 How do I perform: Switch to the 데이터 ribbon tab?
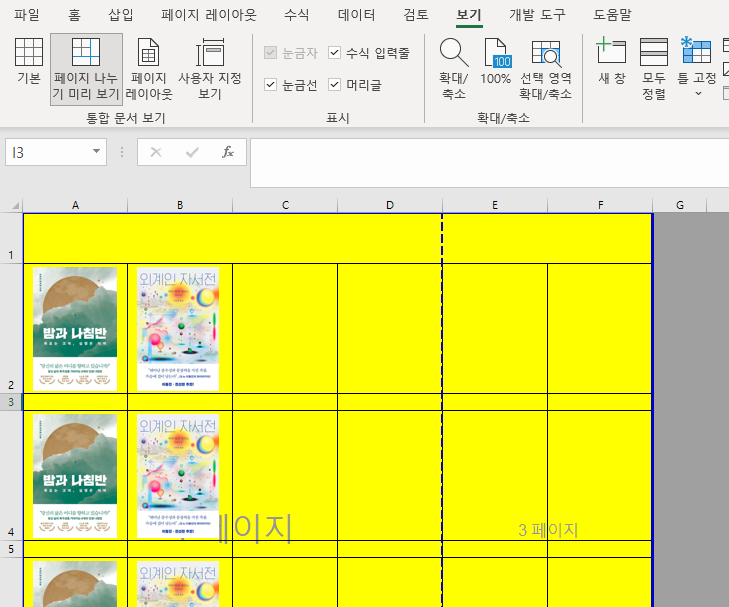[x=357, y=15]
